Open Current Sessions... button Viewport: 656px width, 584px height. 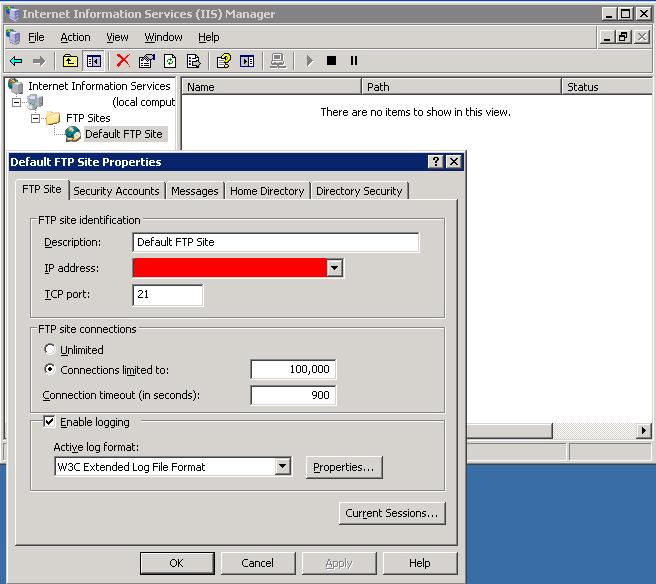click(x=392, y=513)
